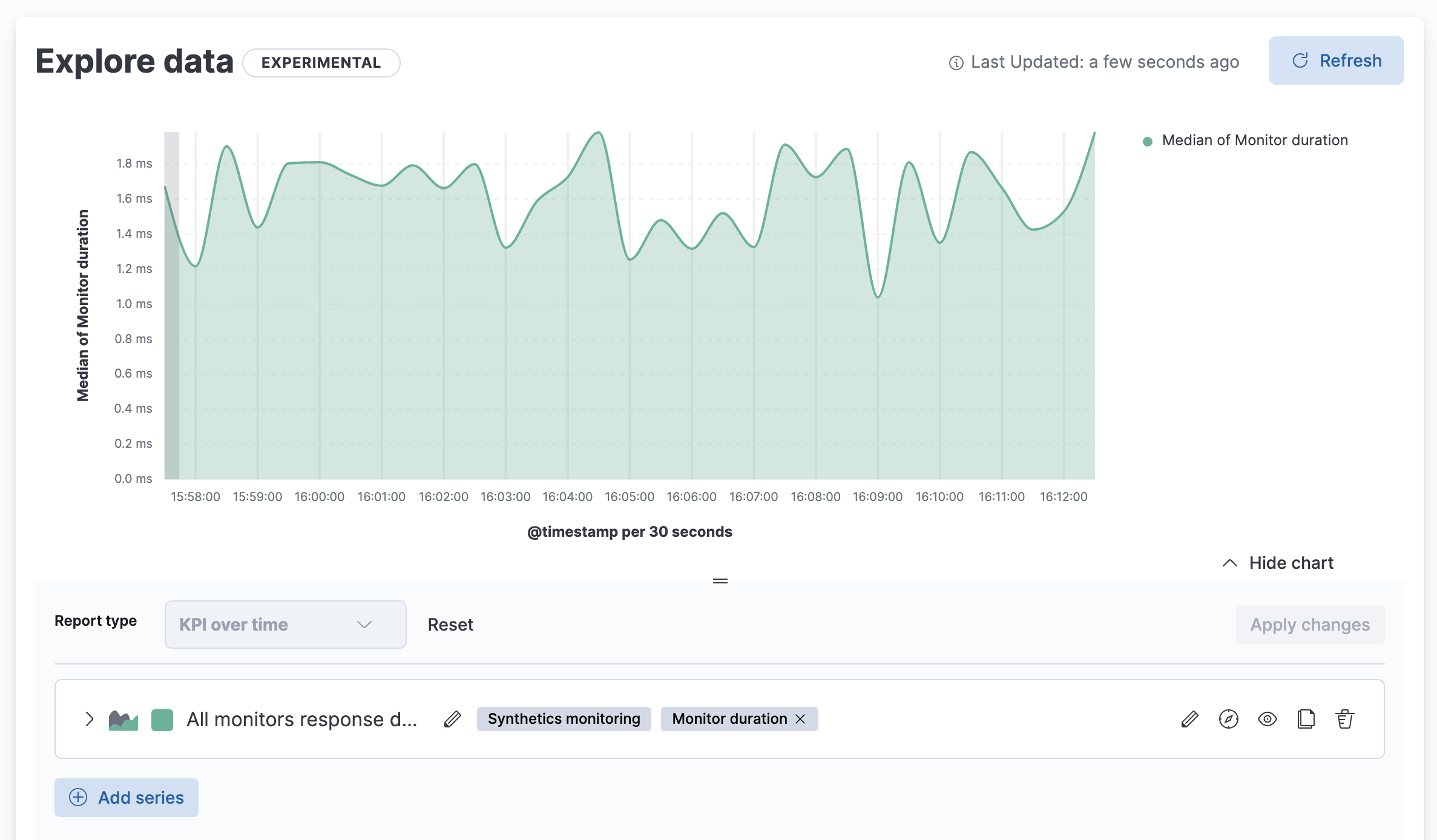Click the area chart type icon
The width and height of the screenshot is (1437, 840).
[x=123, y=720]
